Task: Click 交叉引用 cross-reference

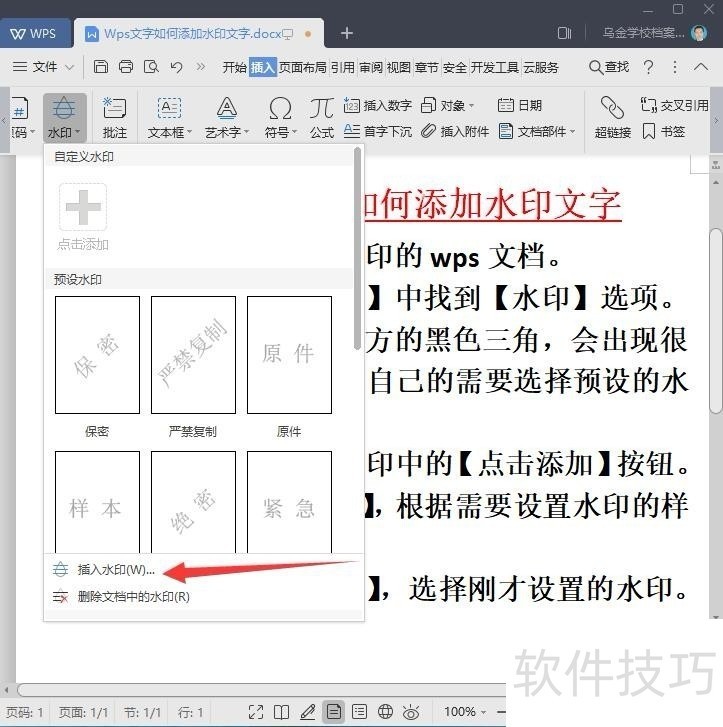Action: coord(674,106)
